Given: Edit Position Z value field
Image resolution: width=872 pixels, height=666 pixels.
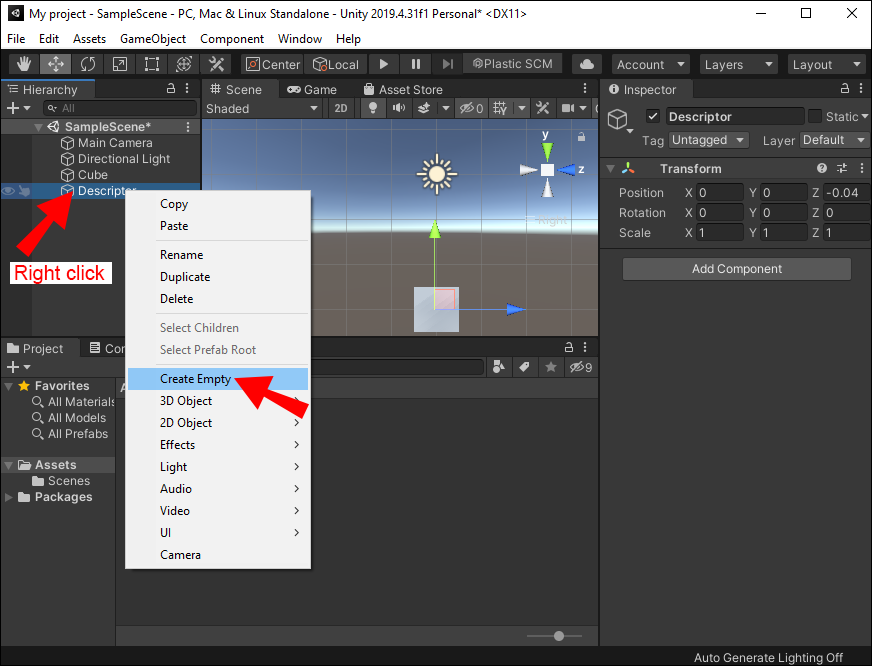Looking at the screenshot, I should point(846,192).
